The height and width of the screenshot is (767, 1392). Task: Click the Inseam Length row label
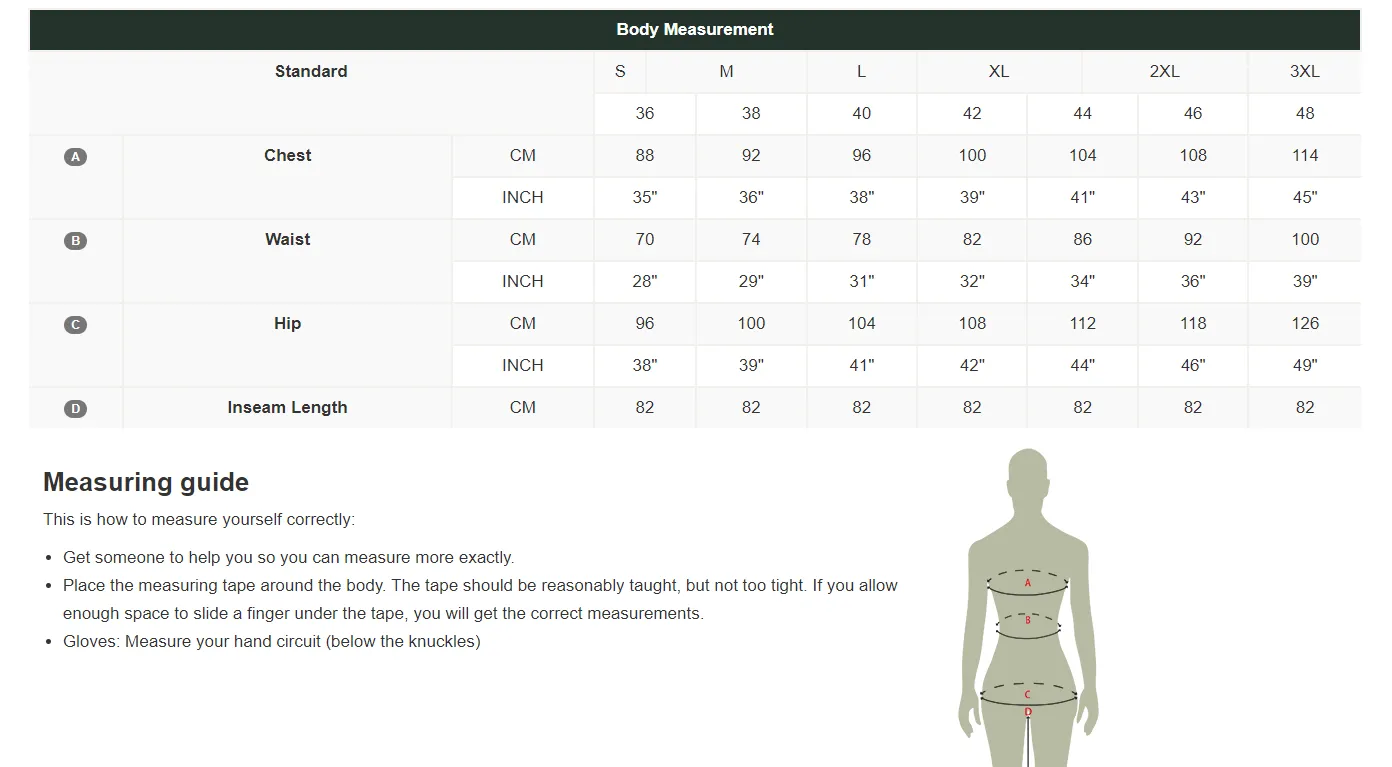288,408
